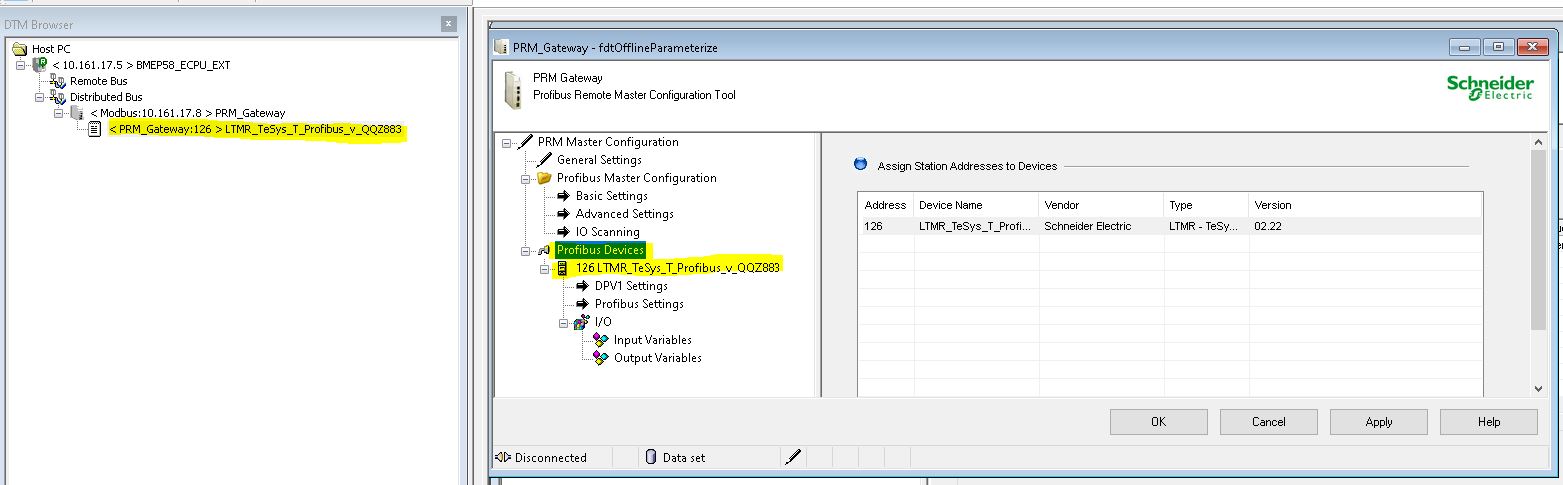This screenshot has height=485, width=1563.
Task: Click the pencil edit icon in status bar
Action: [793, 457]
